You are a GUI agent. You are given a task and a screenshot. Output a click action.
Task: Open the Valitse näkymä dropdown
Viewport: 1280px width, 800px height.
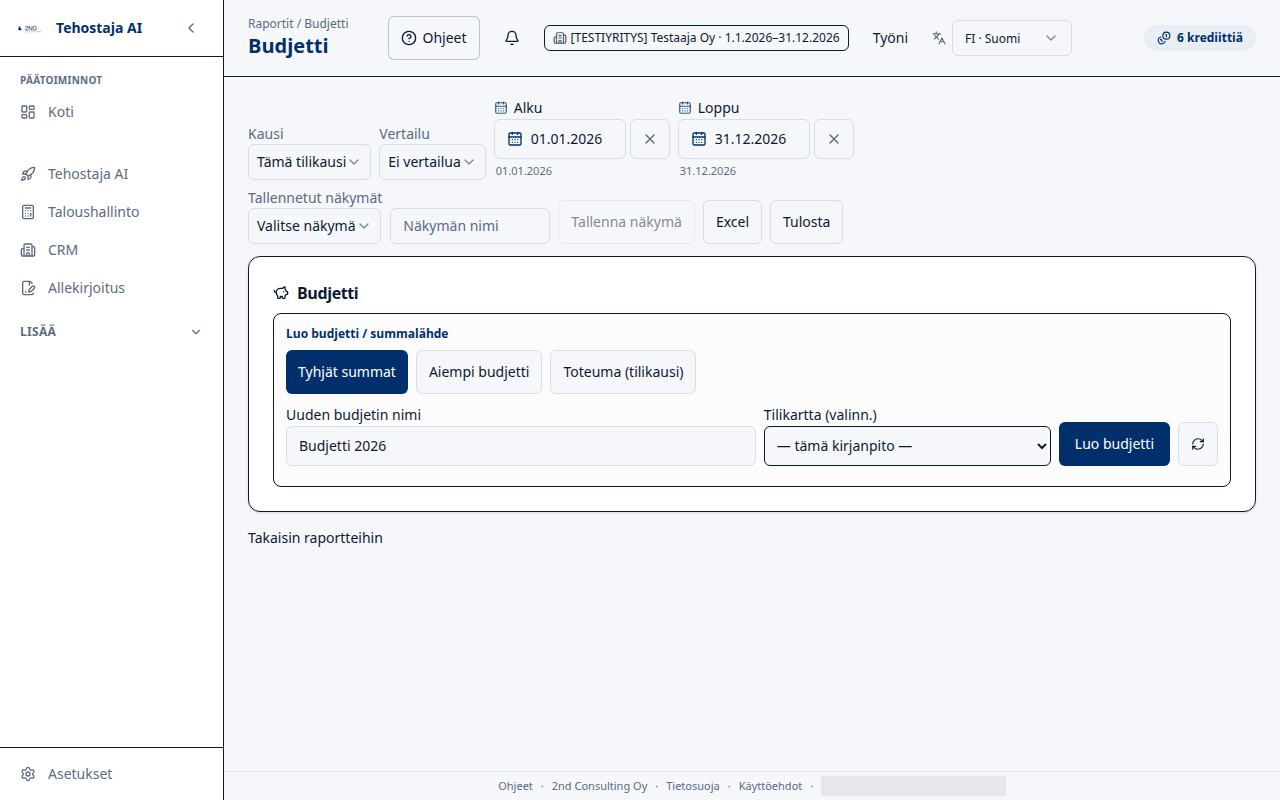click(x=314, y=226)
